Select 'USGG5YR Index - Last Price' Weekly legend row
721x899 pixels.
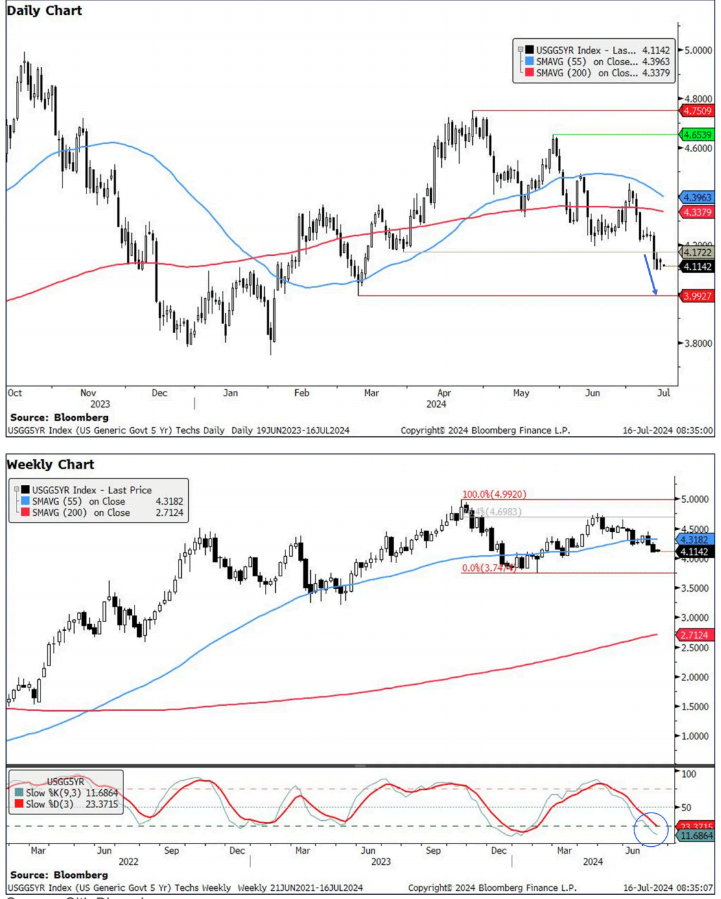pos(92,490)
